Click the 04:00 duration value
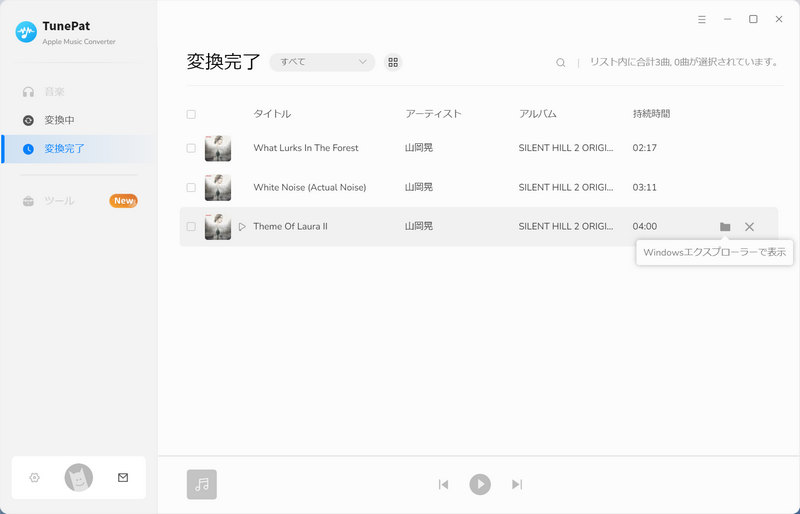The height and width of the screenshot is (514, 800). pyautogui.click(x=645, y=227)
